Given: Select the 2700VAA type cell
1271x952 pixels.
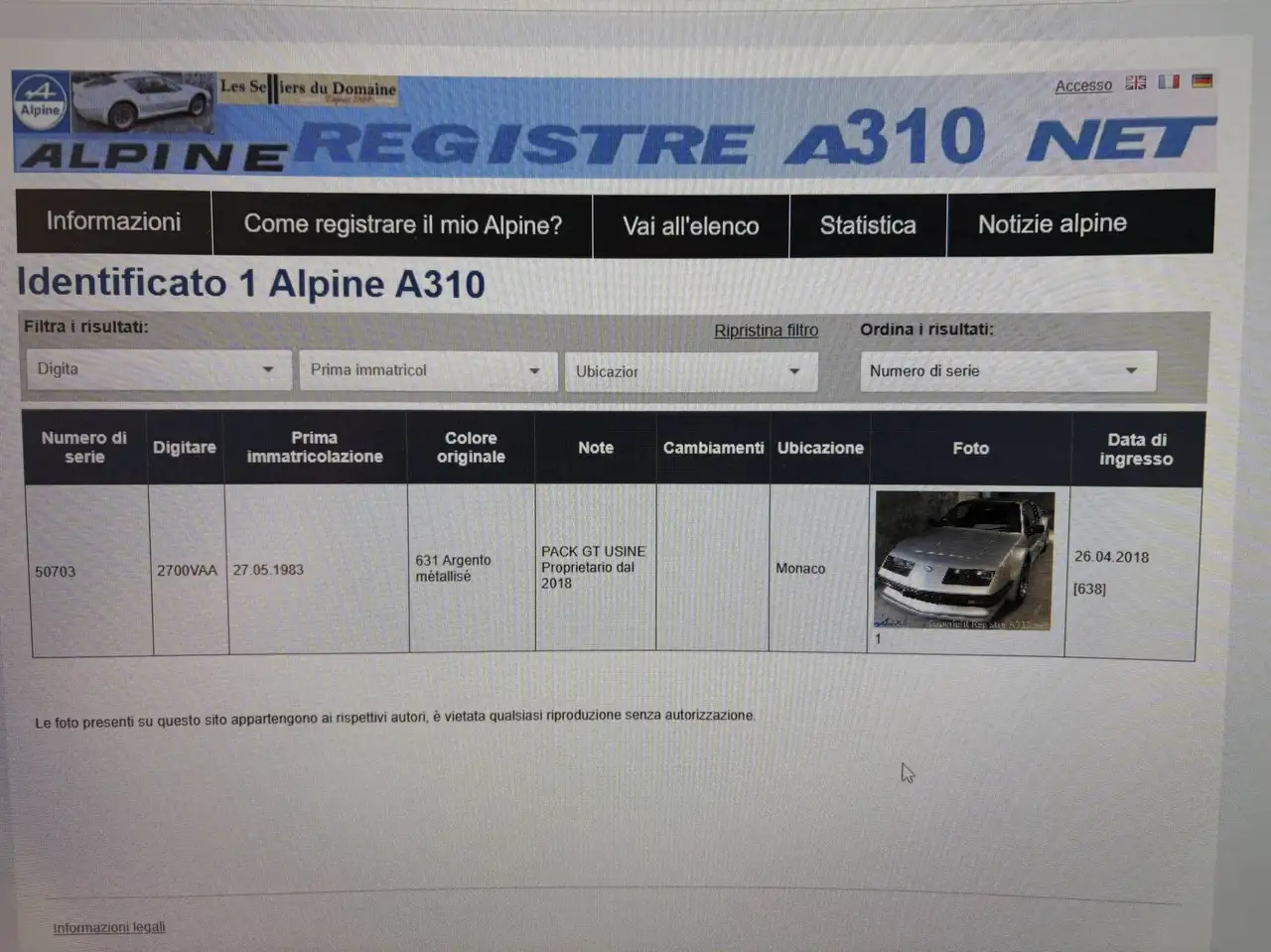Looking at the screenshot, I should 187,571.
